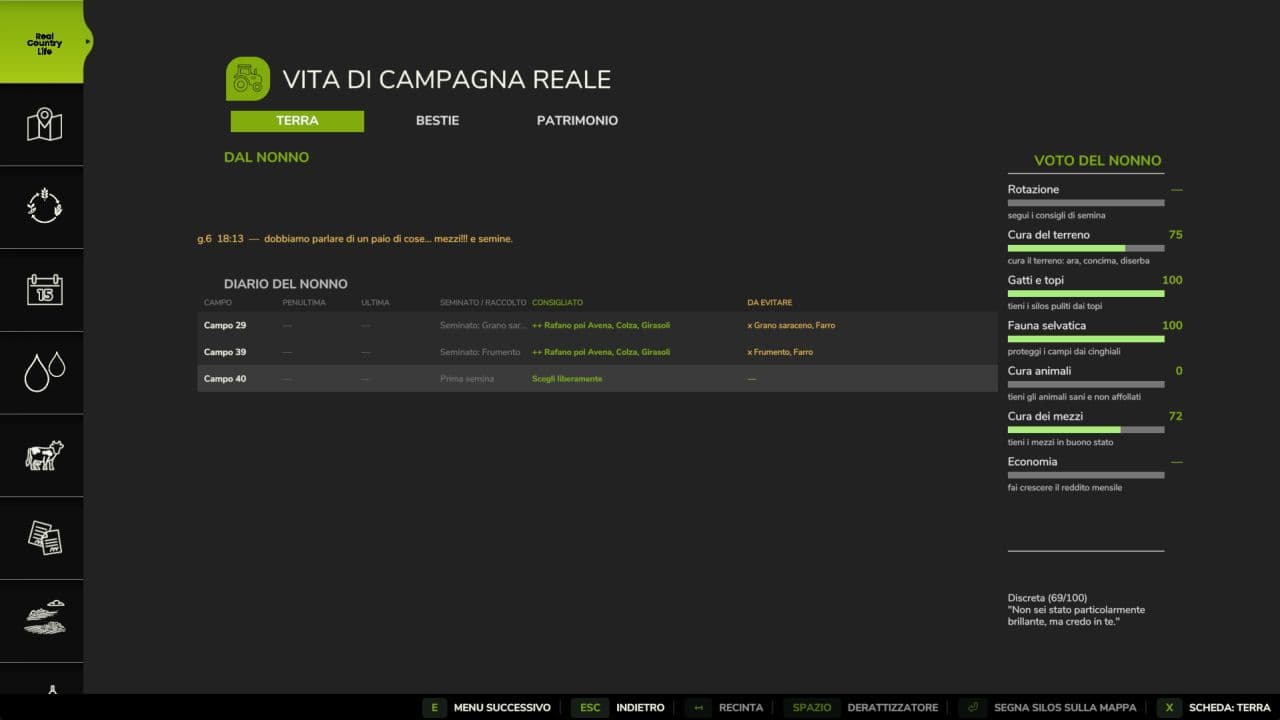The image size is (1280, 720).
Task: Click SCHEDA: TERRA action
Action: tap(1230, 708)
